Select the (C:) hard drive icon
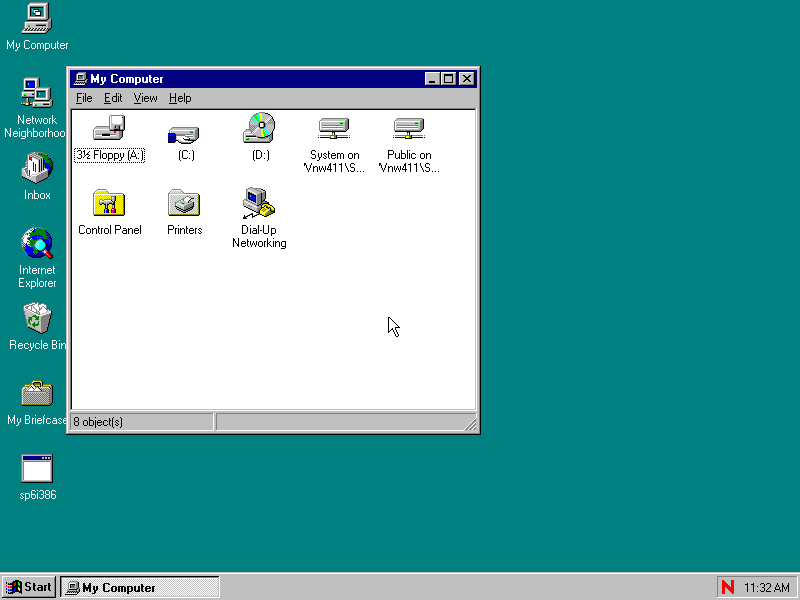The width and height of the screenshot is (800, 600). pos(184,131)
